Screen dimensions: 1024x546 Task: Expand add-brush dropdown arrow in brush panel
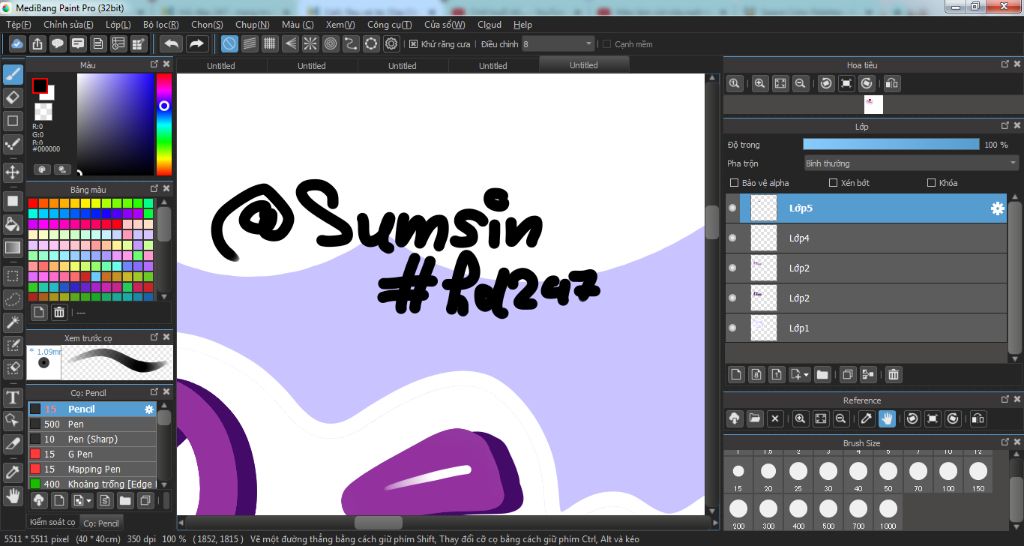[x=89, y=501]
